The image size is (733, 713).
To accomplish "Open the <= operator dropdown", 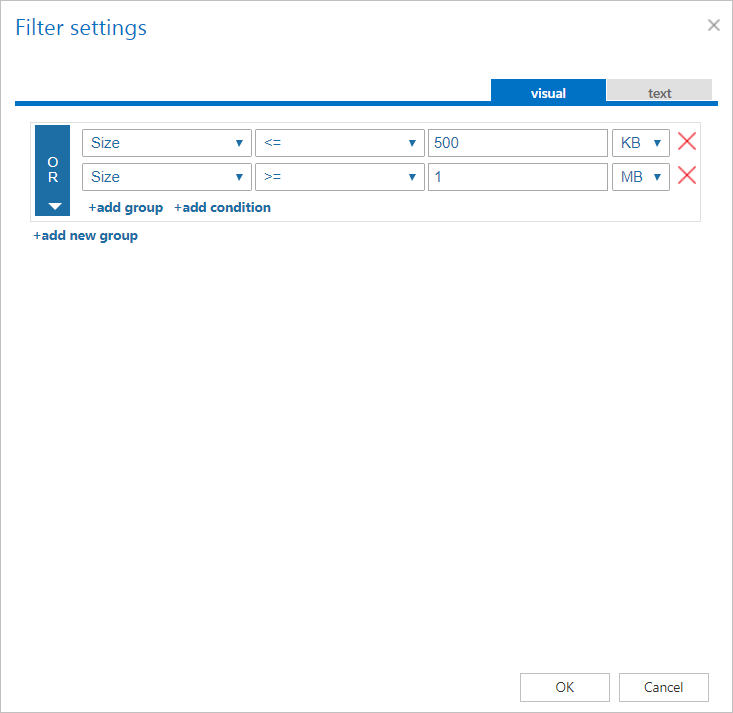I will pyautogui.click(x=340, y=143).
